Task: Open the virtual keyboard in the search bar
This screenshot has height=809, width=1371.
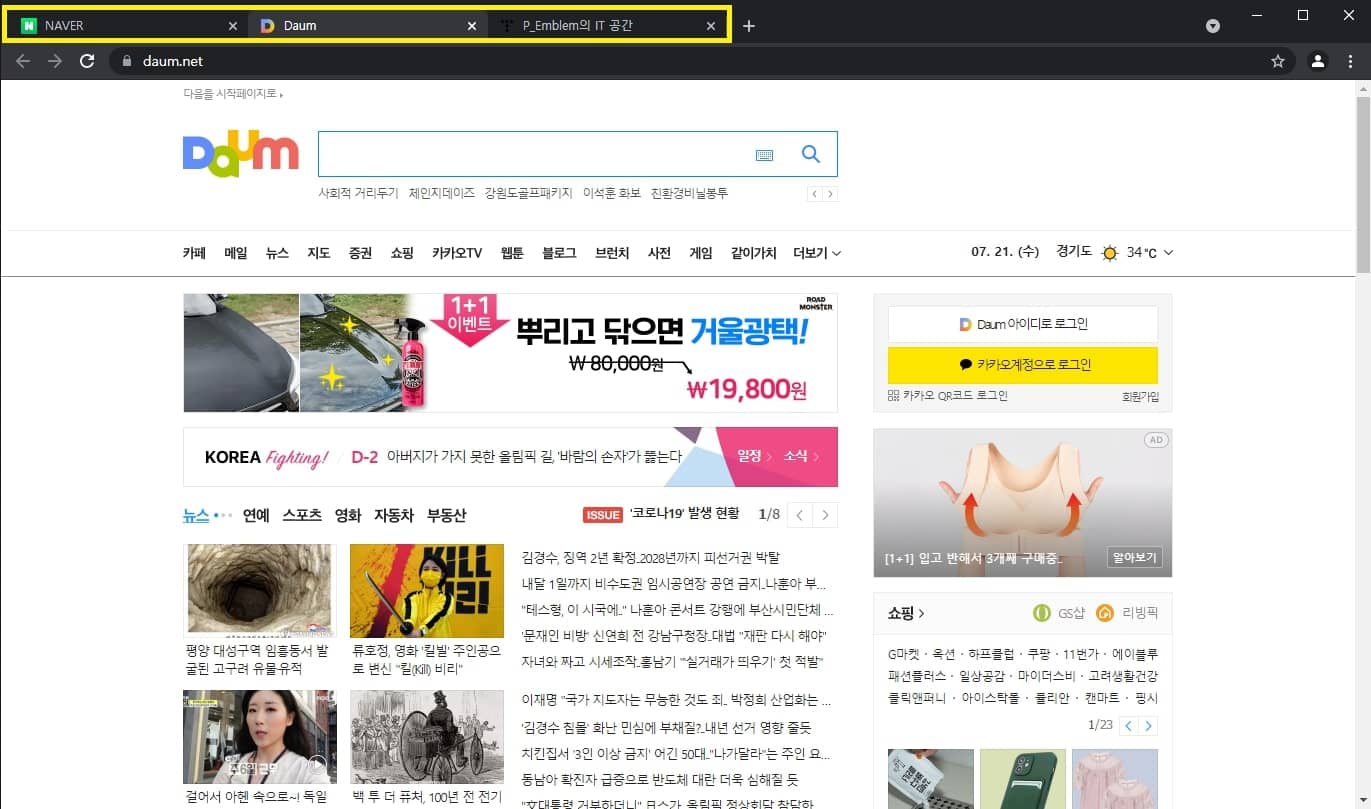Action: tap(765, 155)
